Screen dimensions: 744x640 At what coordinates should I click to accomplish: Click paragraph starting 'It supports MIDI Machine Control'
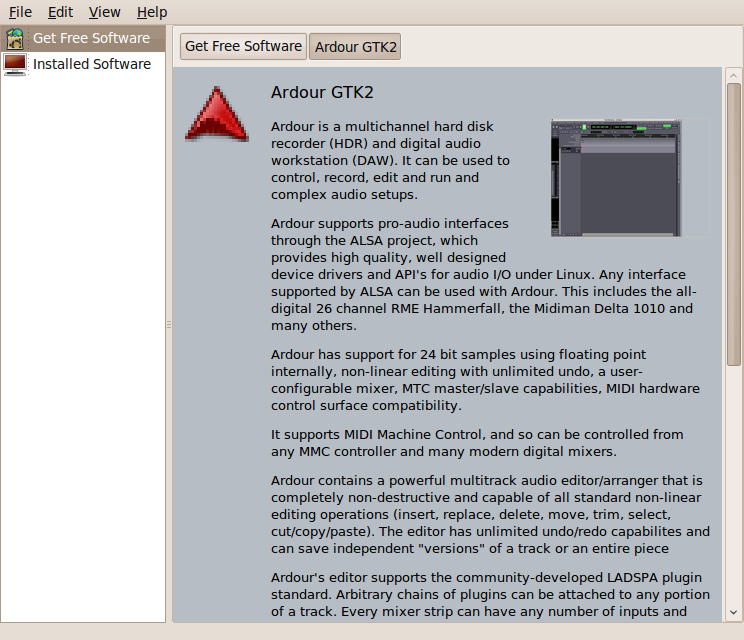(x=477, y=443)
